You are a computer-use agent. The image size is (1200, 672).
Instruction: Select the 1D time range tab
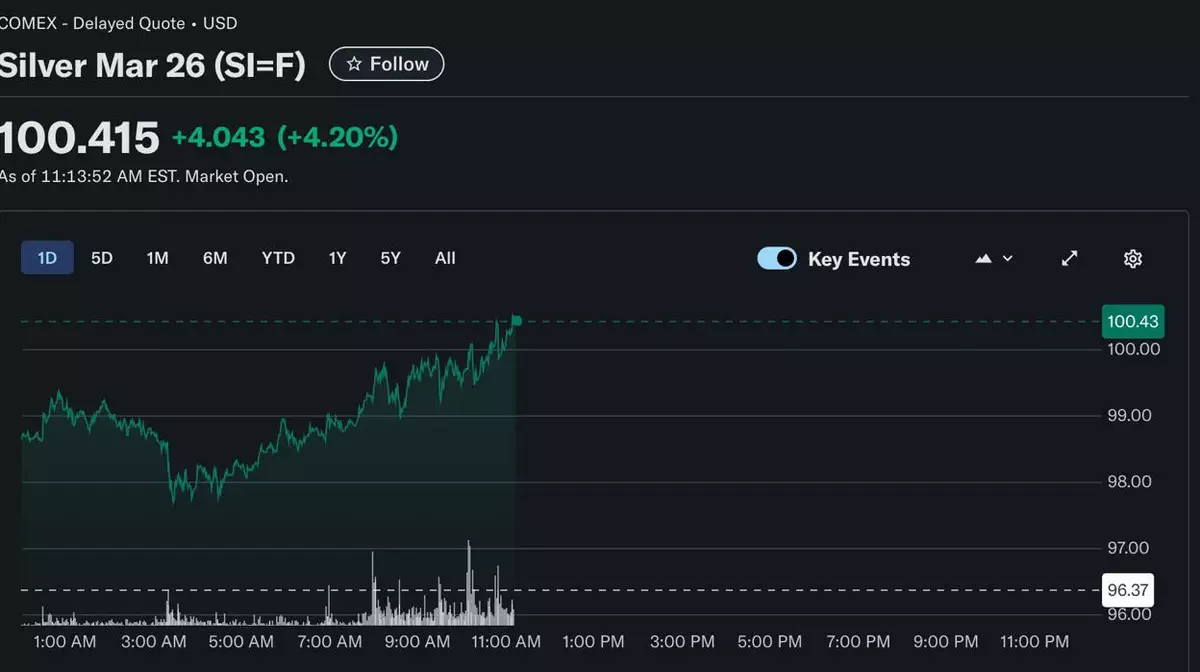(x=47, y=258)
